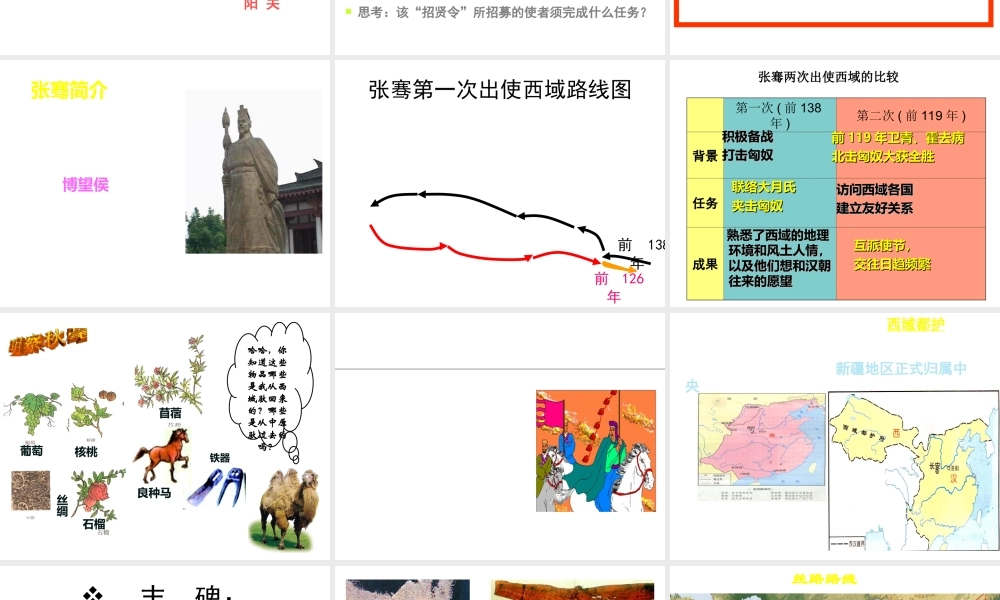This screenshot has width=1000, height=600.
Task: Click the walnut picture labeled 核桃
Action: pyautogui.click(x=94, y=409)
